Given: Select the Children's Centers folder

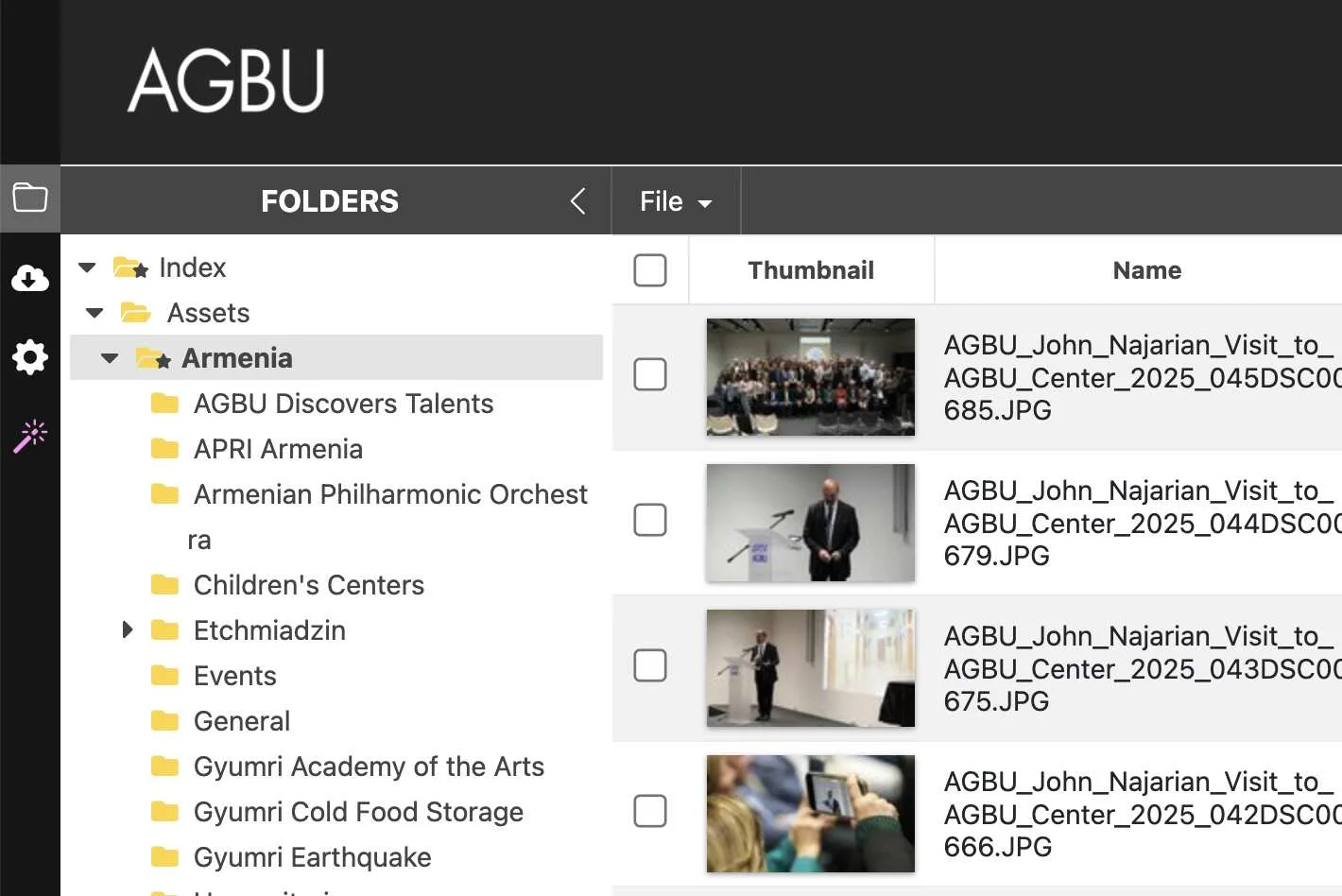Looking at the screenshot, I should (x=308, y=585).
